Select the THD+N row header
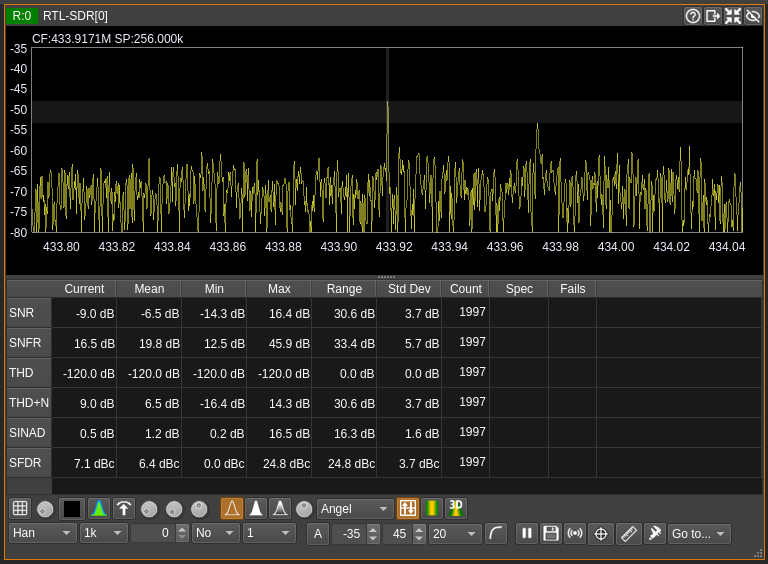The height and width of the screenshot is (564, 768). click(x=29, y=402)
